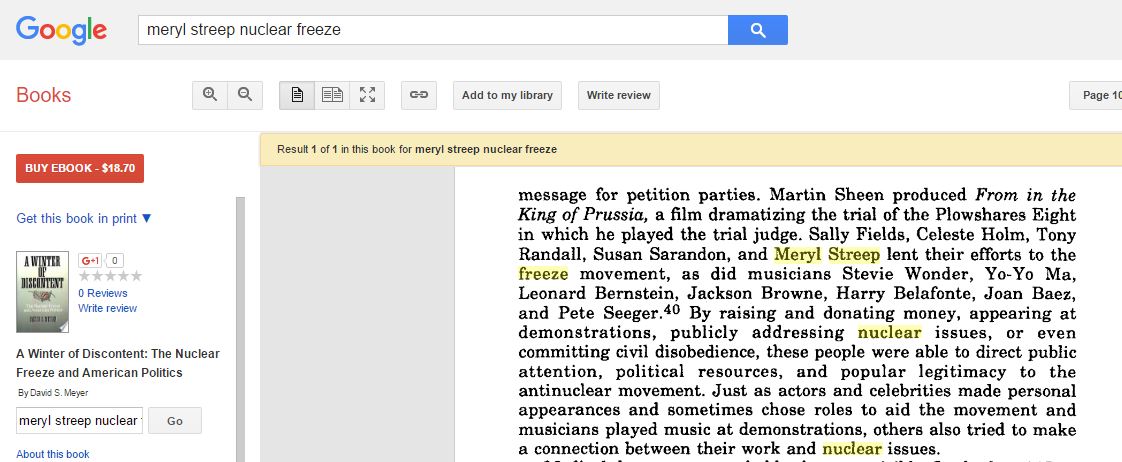This screenshot has height=462, width=1122.
Task: Click the highlighted word Streep on the page
Action: [x=854, y=255]
